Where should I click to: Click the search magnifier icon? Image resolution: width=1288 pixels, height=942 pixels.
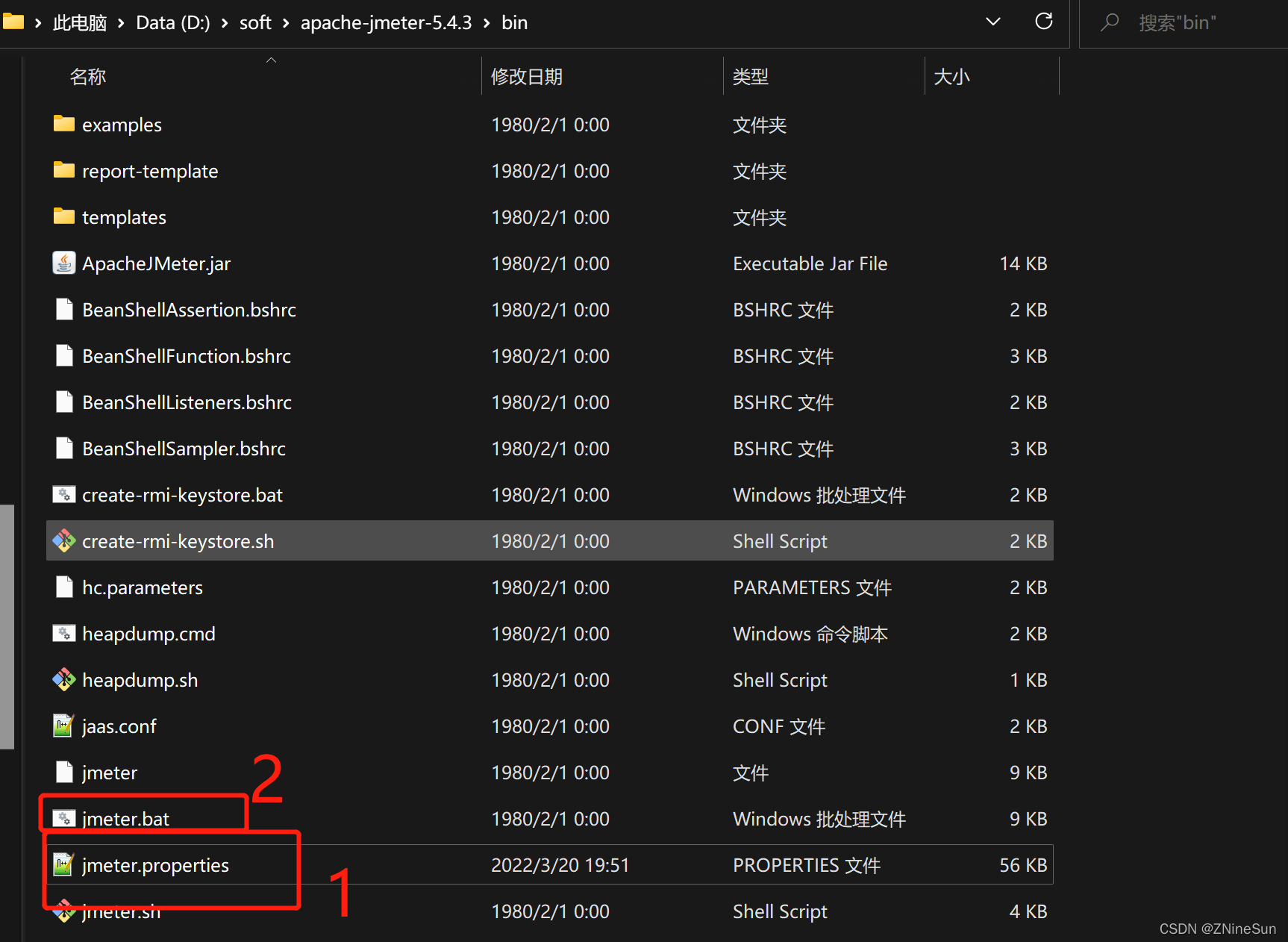(1110, 22)
